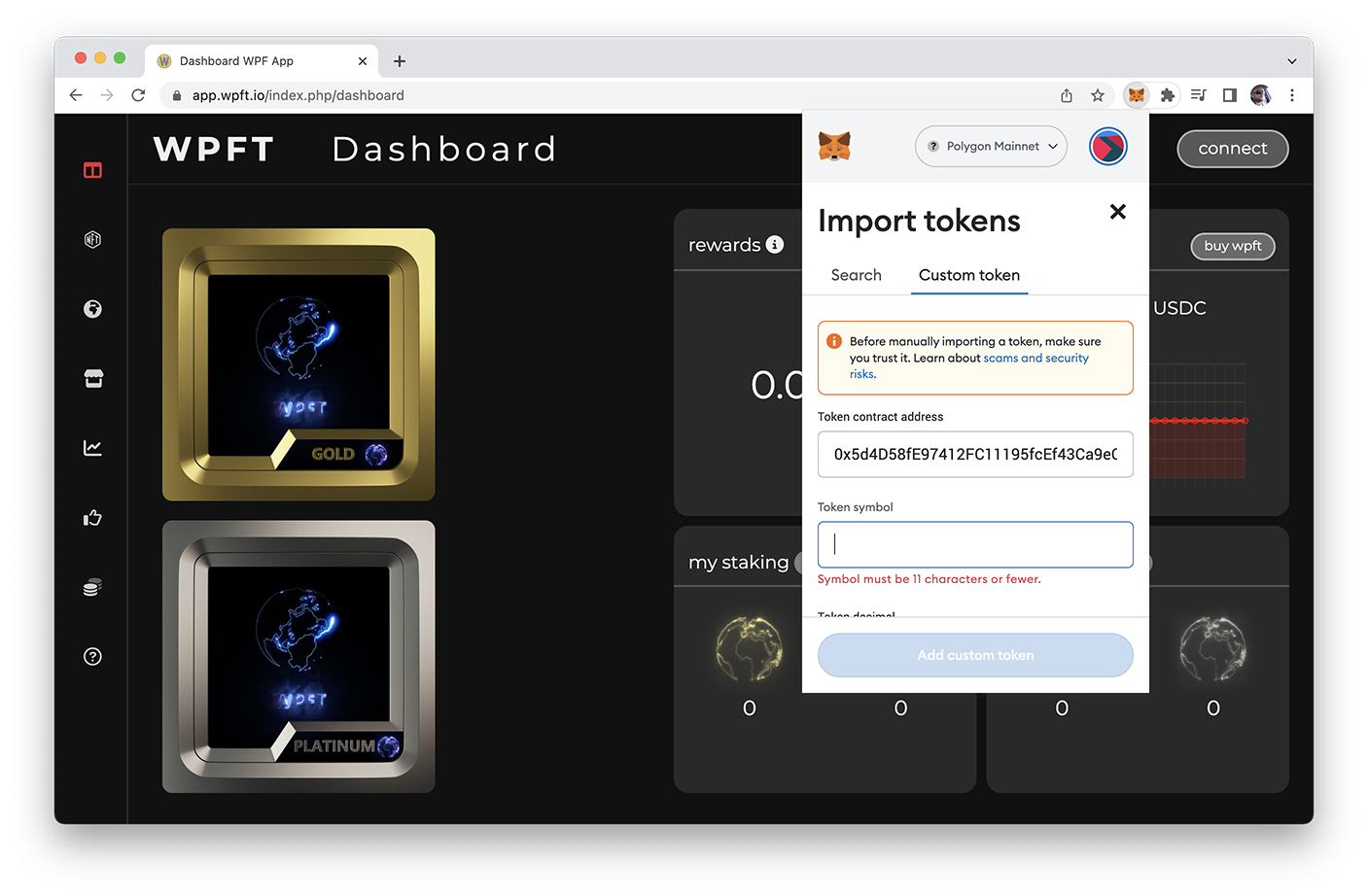This screenshot has width=1368, height=896.
Task: Click the USDC chart area
Action: tap(1198, 421)
